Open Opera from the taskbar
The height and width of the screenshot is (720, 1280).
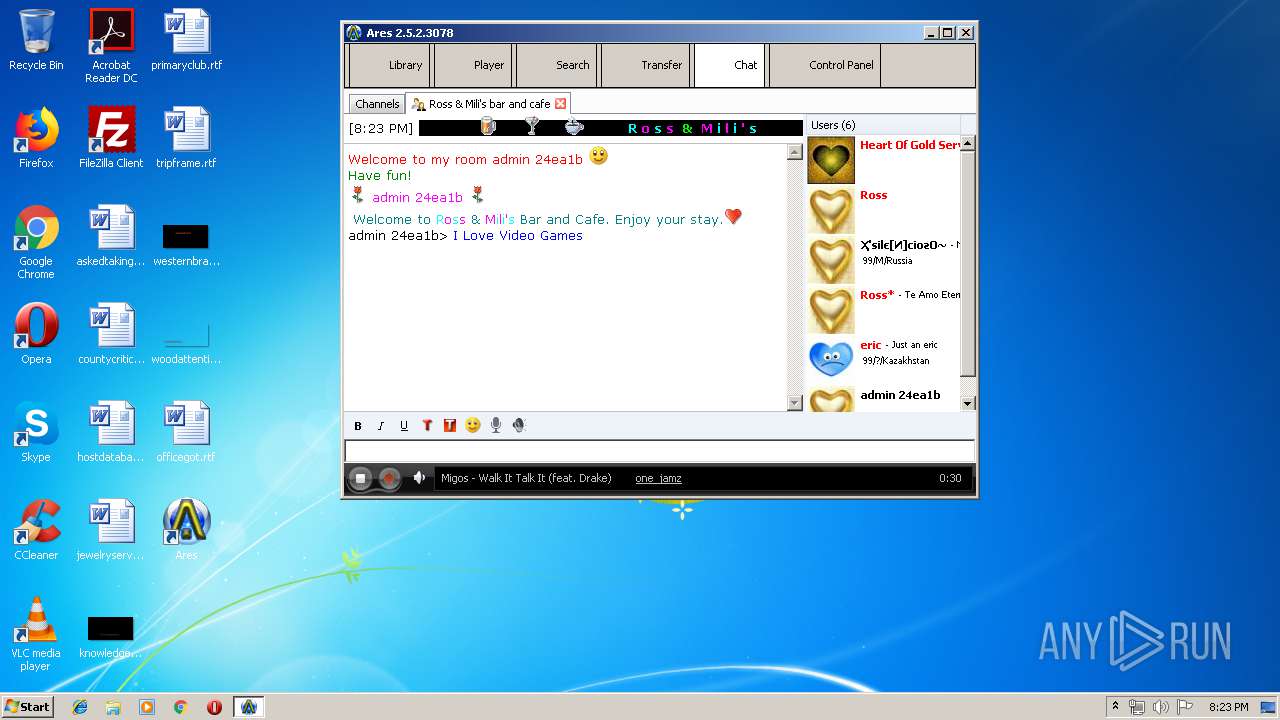[214, 707]
